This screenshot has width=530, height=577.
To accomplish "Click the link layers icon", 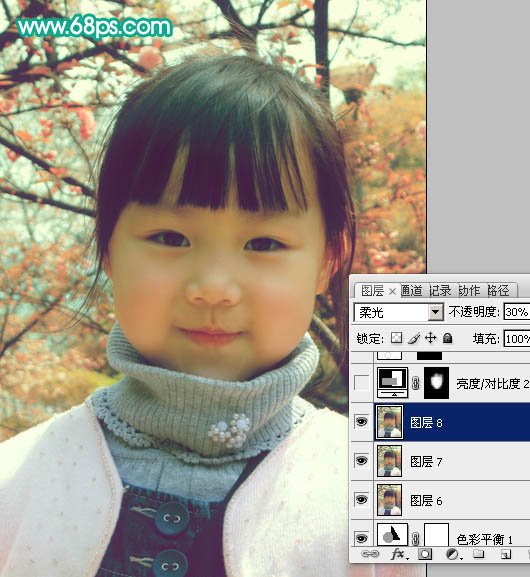I will tap(370, 554).
